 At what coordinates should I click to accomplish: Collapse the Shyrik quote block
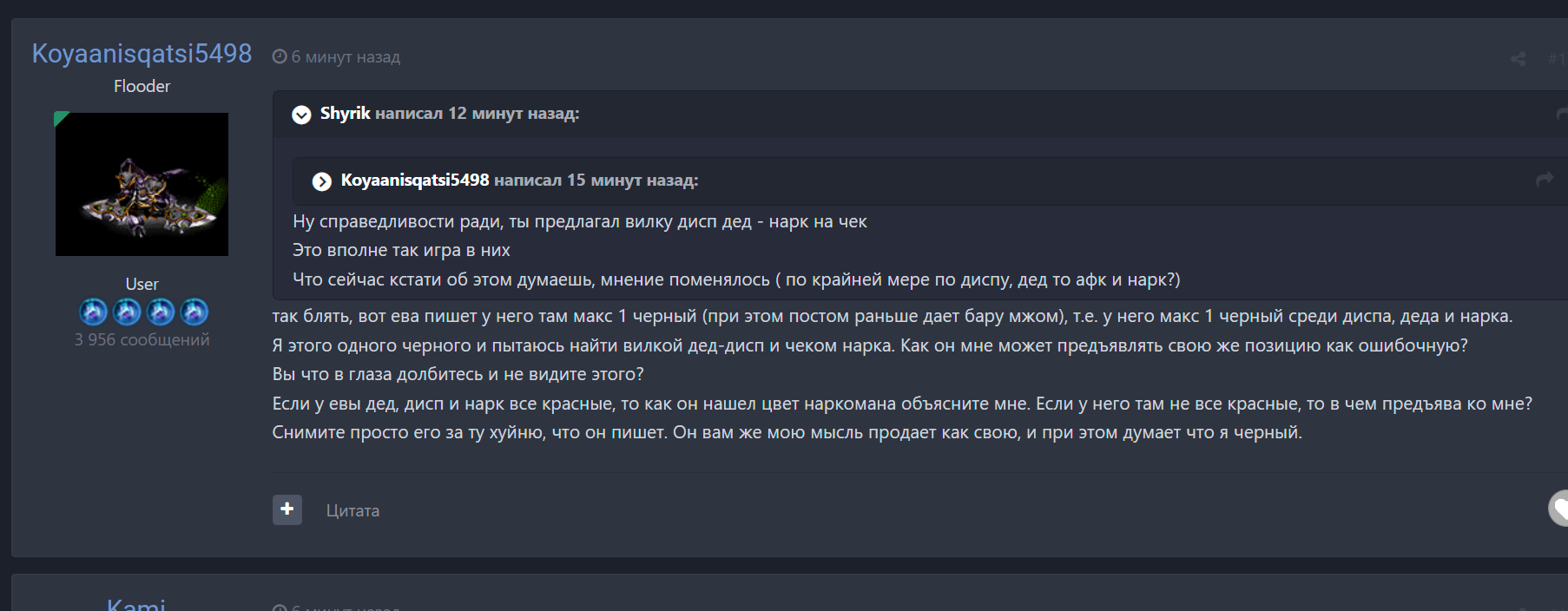[x=301, y=115]
